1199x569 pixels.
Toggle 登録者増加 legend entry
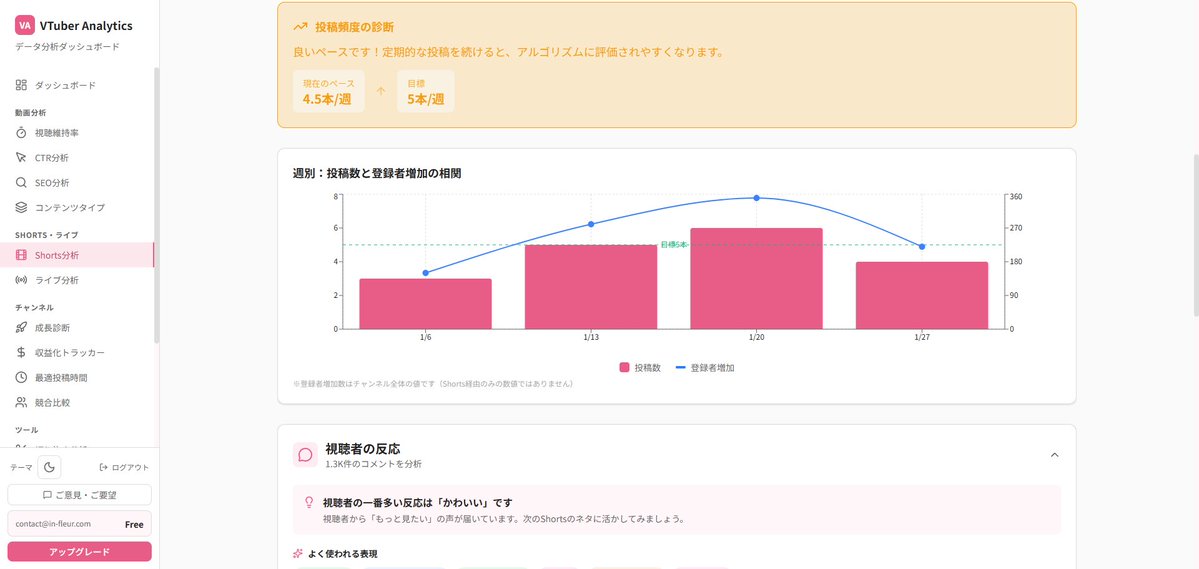point(705,368)
